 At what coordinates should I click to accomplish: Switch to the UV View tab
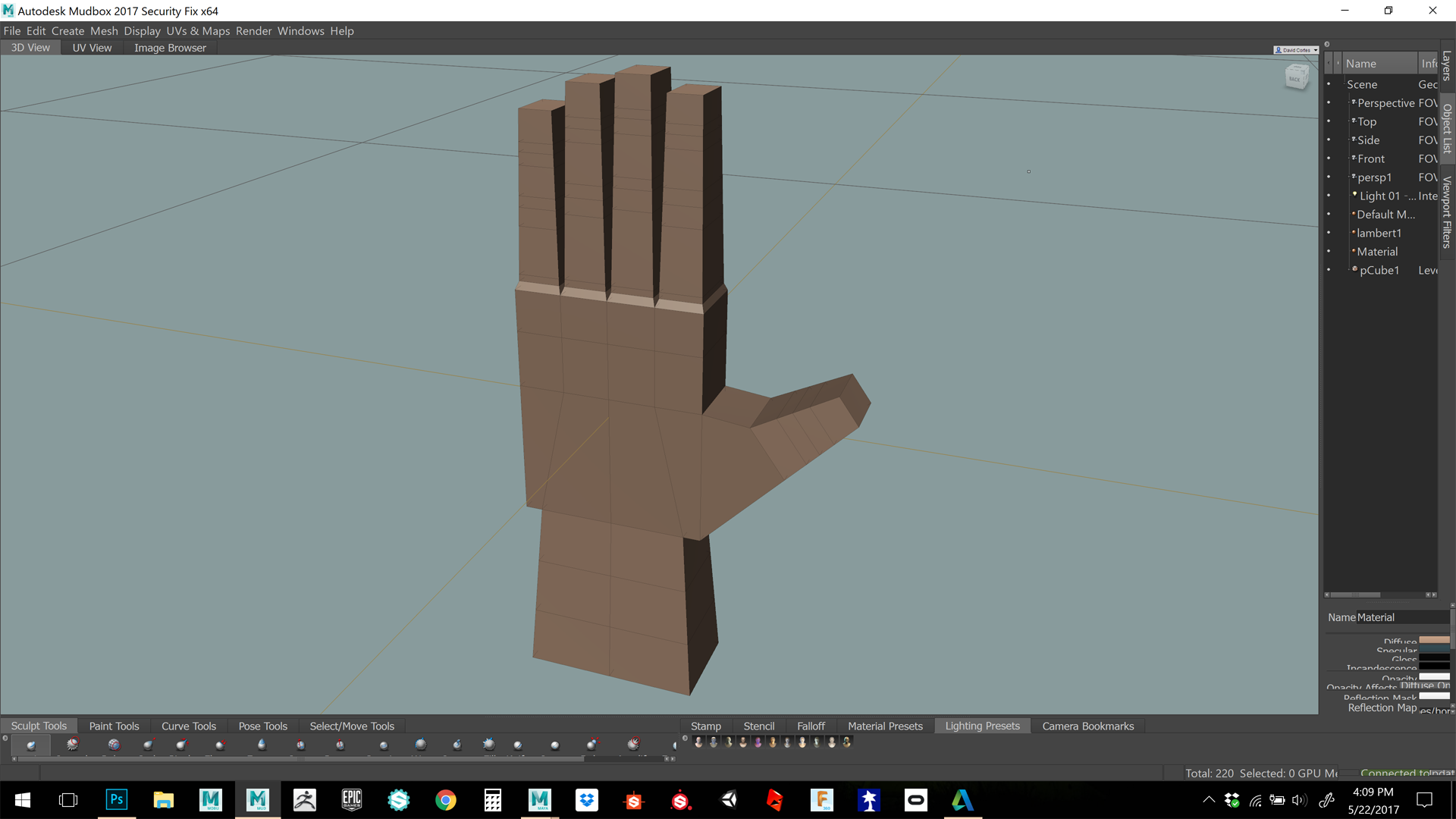coord(92,47)
